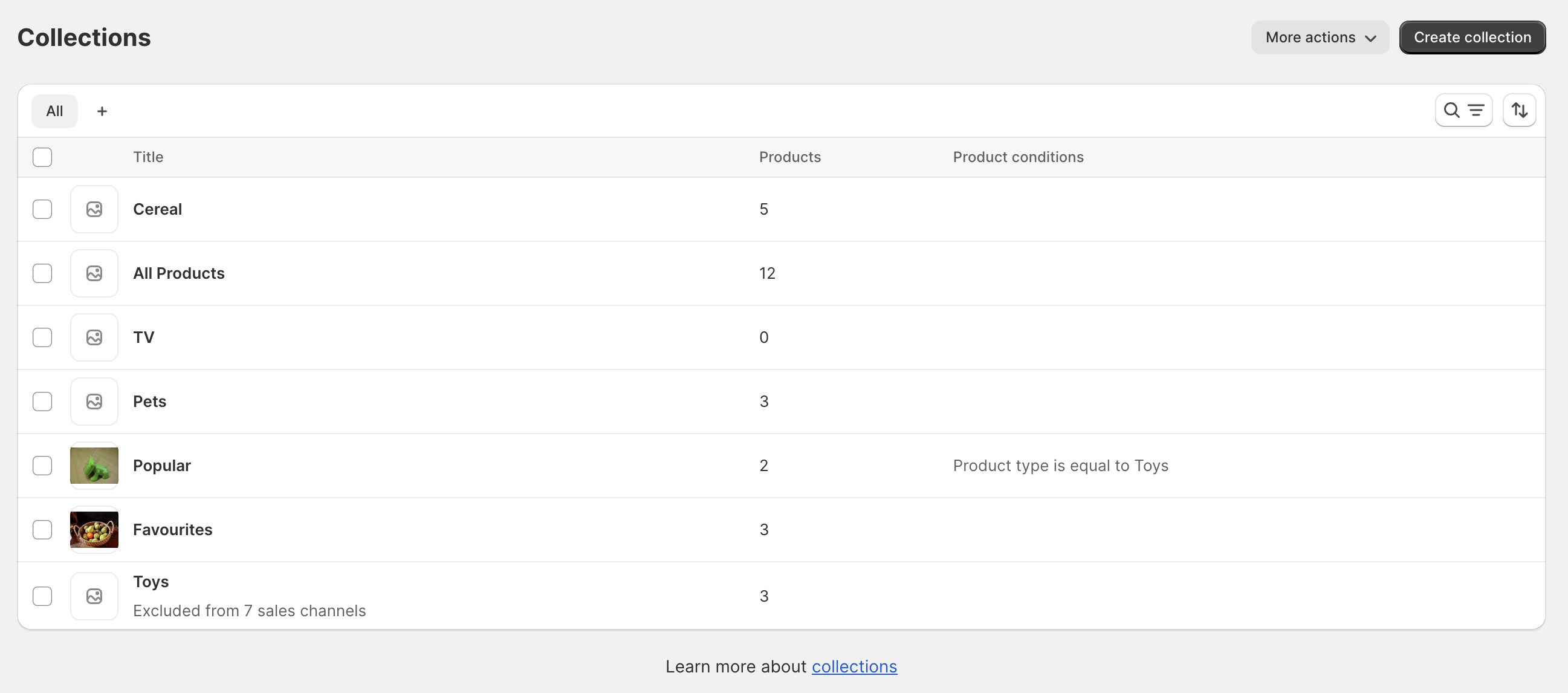Image resolution: width=1568 pixels, height=693 pixels.
Task: Open the Toys collection title
Action: click(x=151, y=581)
